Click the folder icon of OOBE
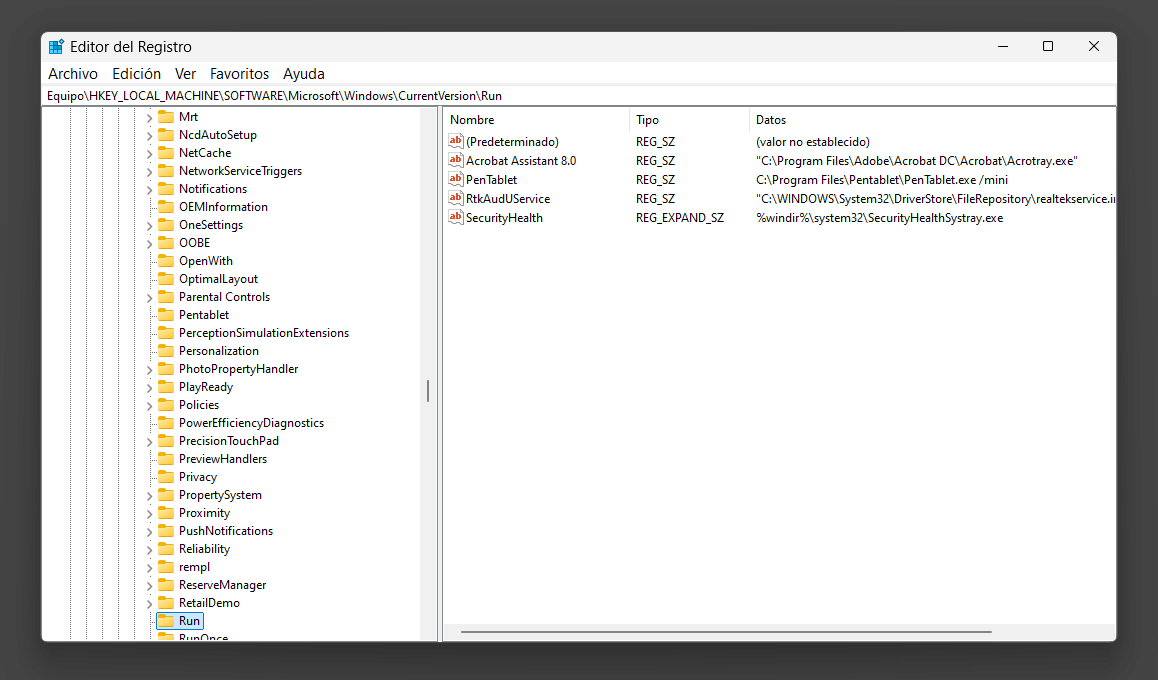 pyautogui.click(x=166, y=243)
